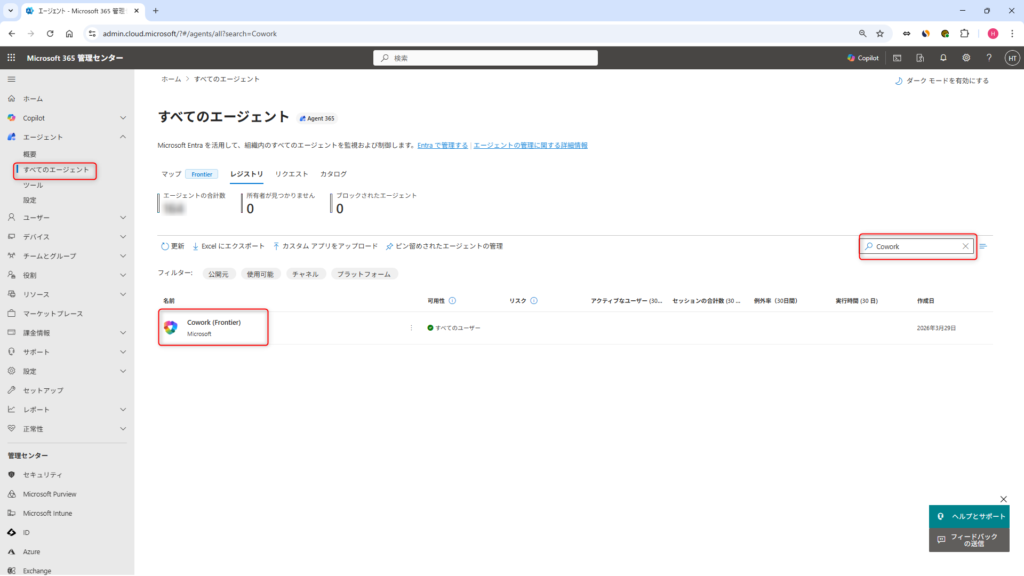
Task: Open the プラットフォーム filter dropdown
Action: [364, 273]
